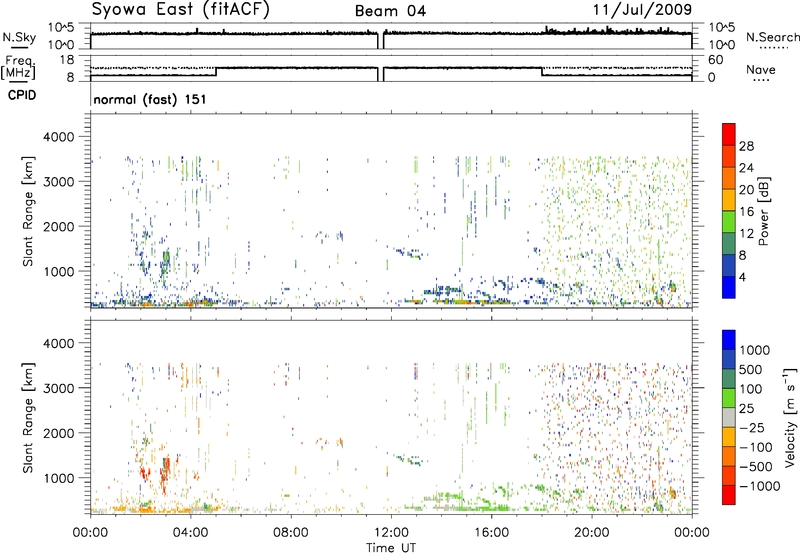Click the "-100" label on Velocity colorbar

tap(756, 447)
